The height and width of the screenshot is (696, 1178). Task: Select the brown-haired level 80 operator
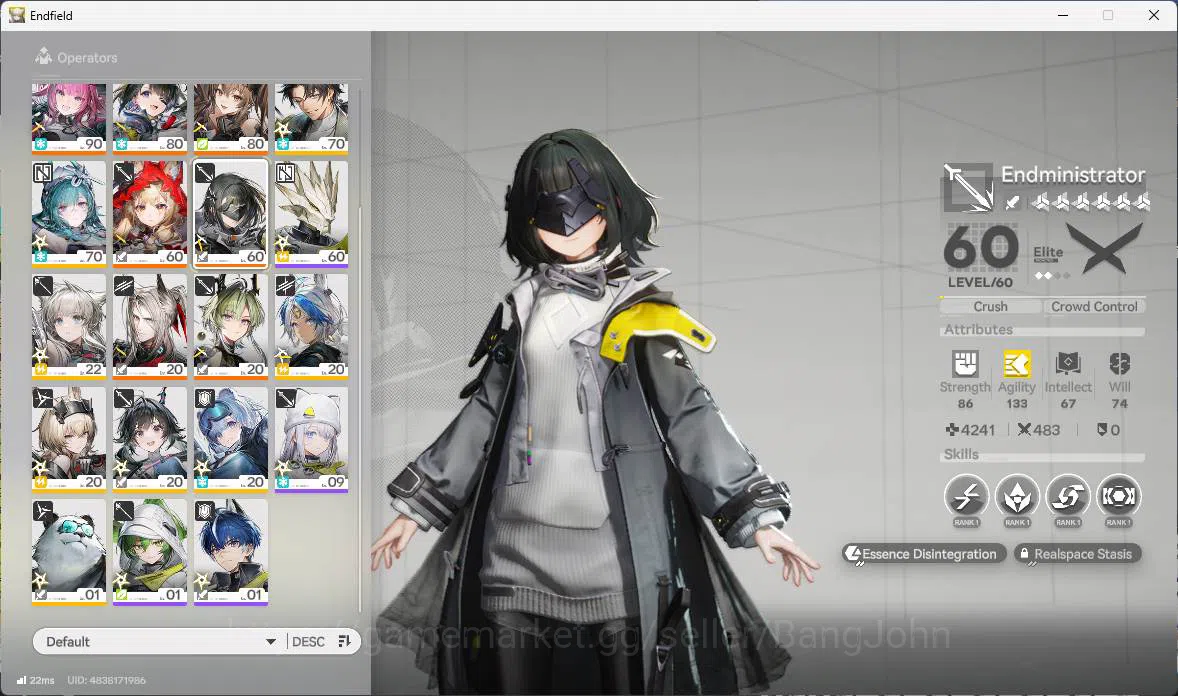(231, 118)
